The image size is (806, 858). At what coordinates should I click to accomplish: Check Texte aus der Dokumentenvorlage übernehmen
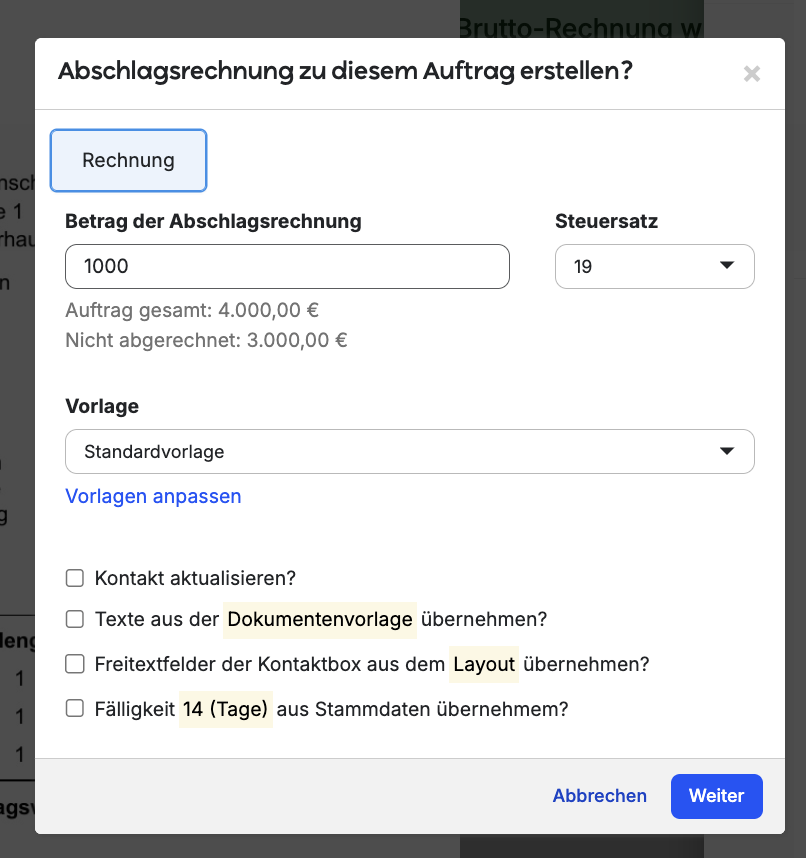coord(75,619)
